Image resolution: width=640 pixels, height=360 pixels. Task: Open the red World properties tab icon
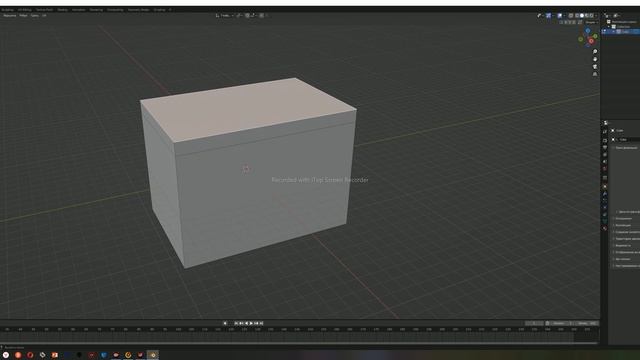pos(605,169)
